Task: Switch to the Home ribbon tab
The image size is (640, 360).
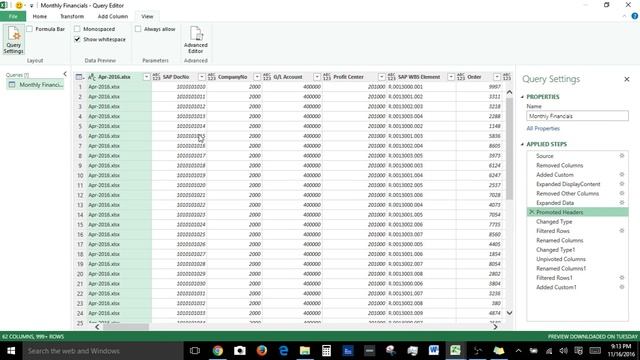Action: pyautogui.click(x=40, y=16)
